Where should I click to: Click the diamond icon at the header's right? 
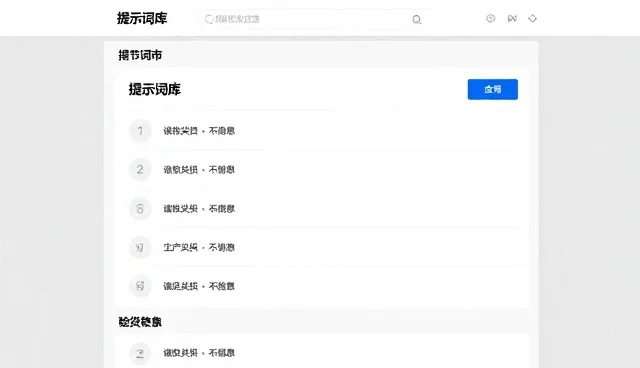pyautogui.click(x=532, y=18)
